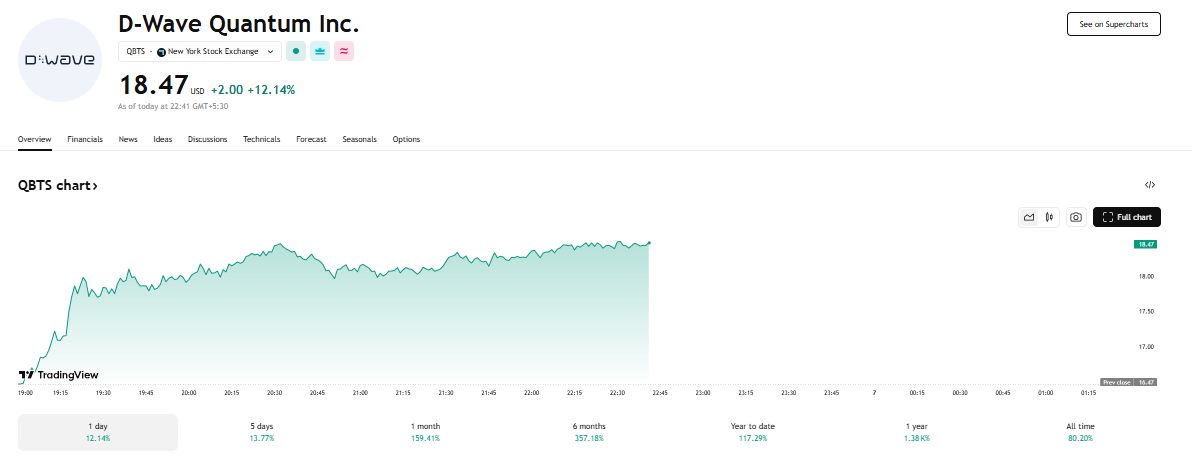Select the candlestick chart style icon
The height and width of the screenshot is (475, 1192).
coord(1050,217)
